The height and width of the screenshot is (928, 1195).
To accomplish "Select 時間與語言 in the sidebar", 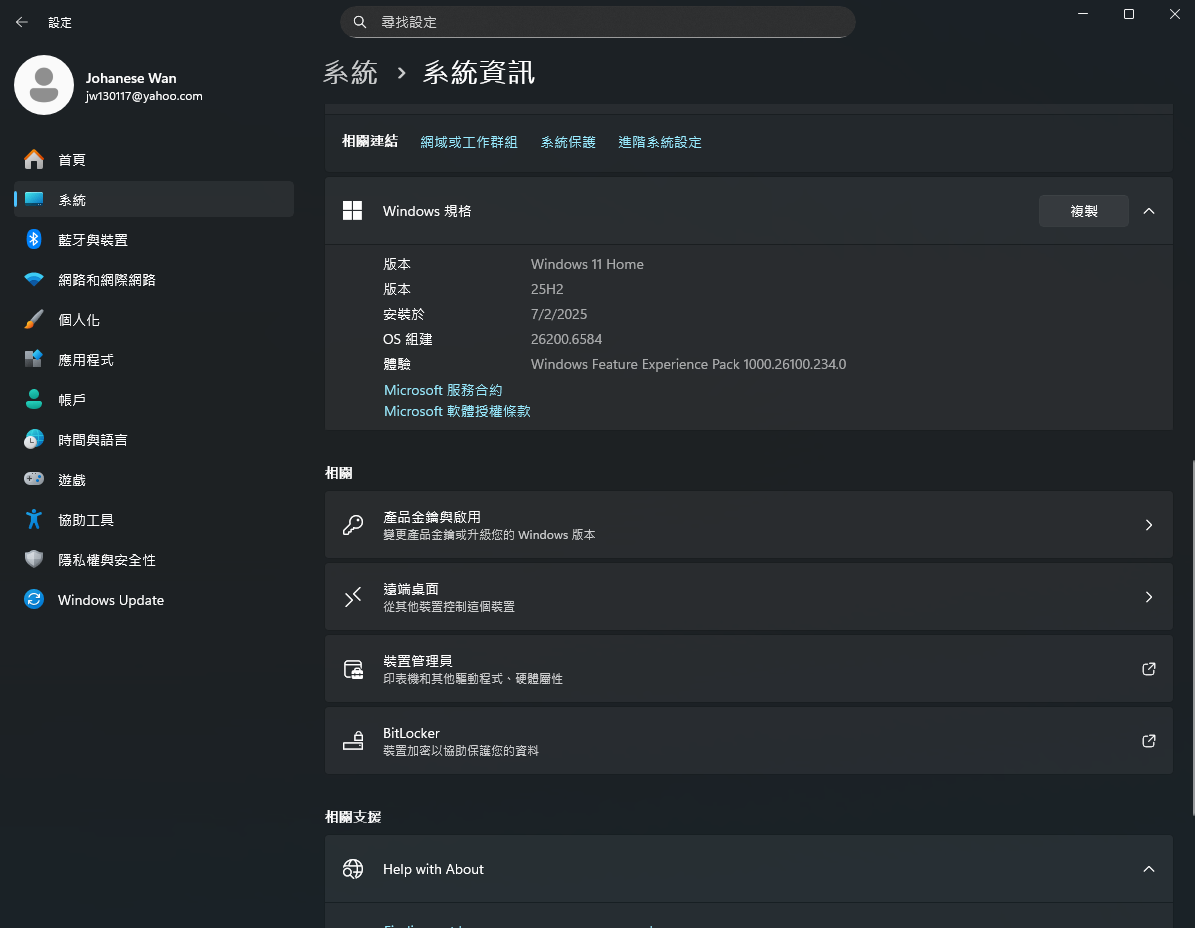I will click(x=154, y=440).
